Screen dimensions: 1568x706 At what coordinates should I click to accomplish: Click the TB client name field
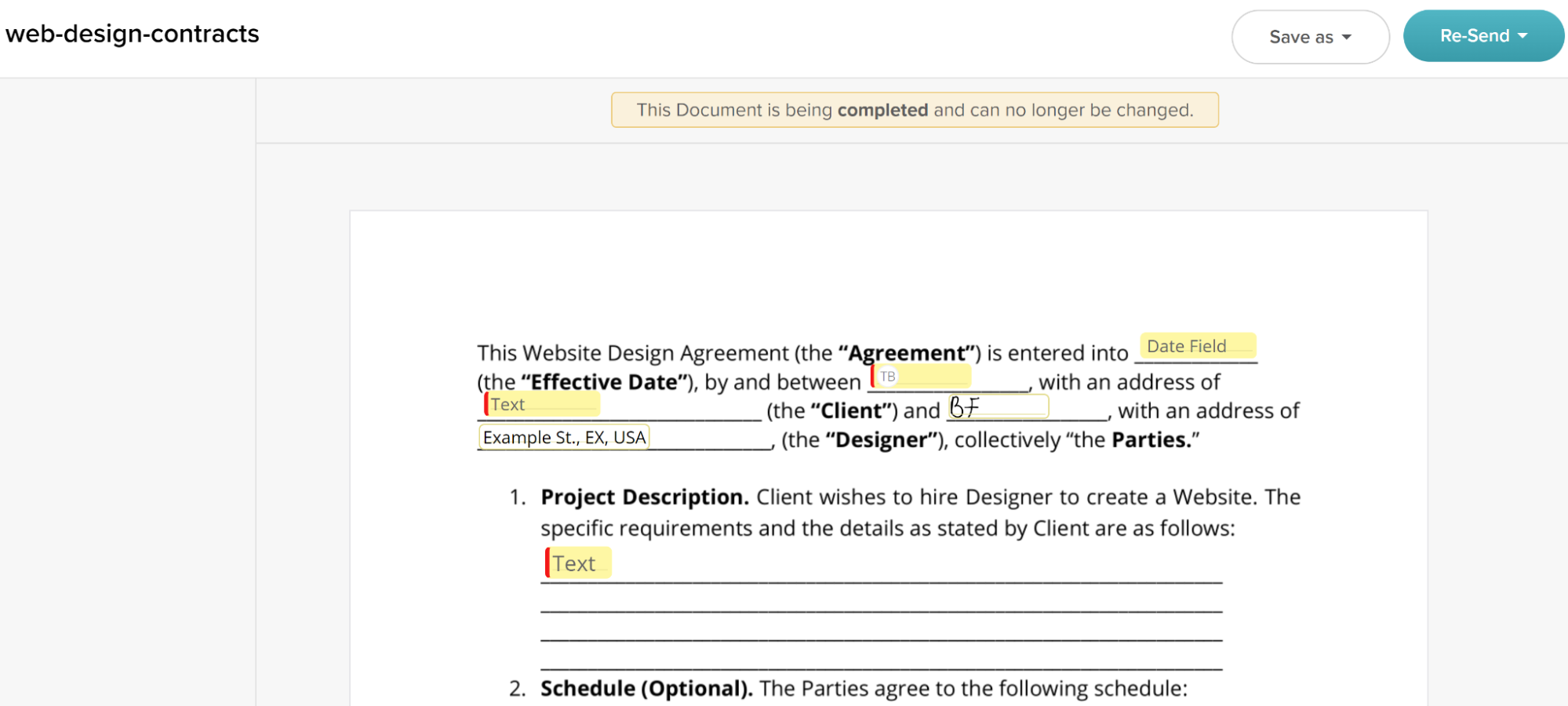tap(922, 375)
